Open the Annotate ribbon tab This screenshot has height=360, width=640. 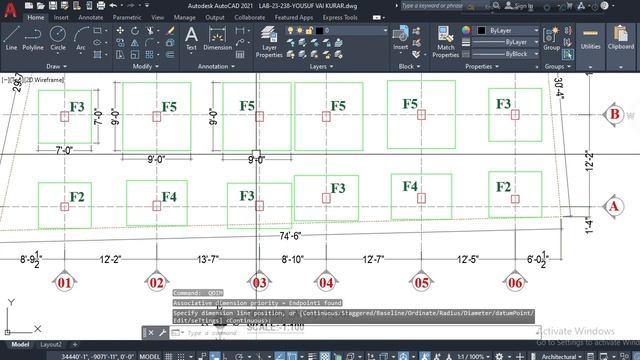(x=91, y=17)
